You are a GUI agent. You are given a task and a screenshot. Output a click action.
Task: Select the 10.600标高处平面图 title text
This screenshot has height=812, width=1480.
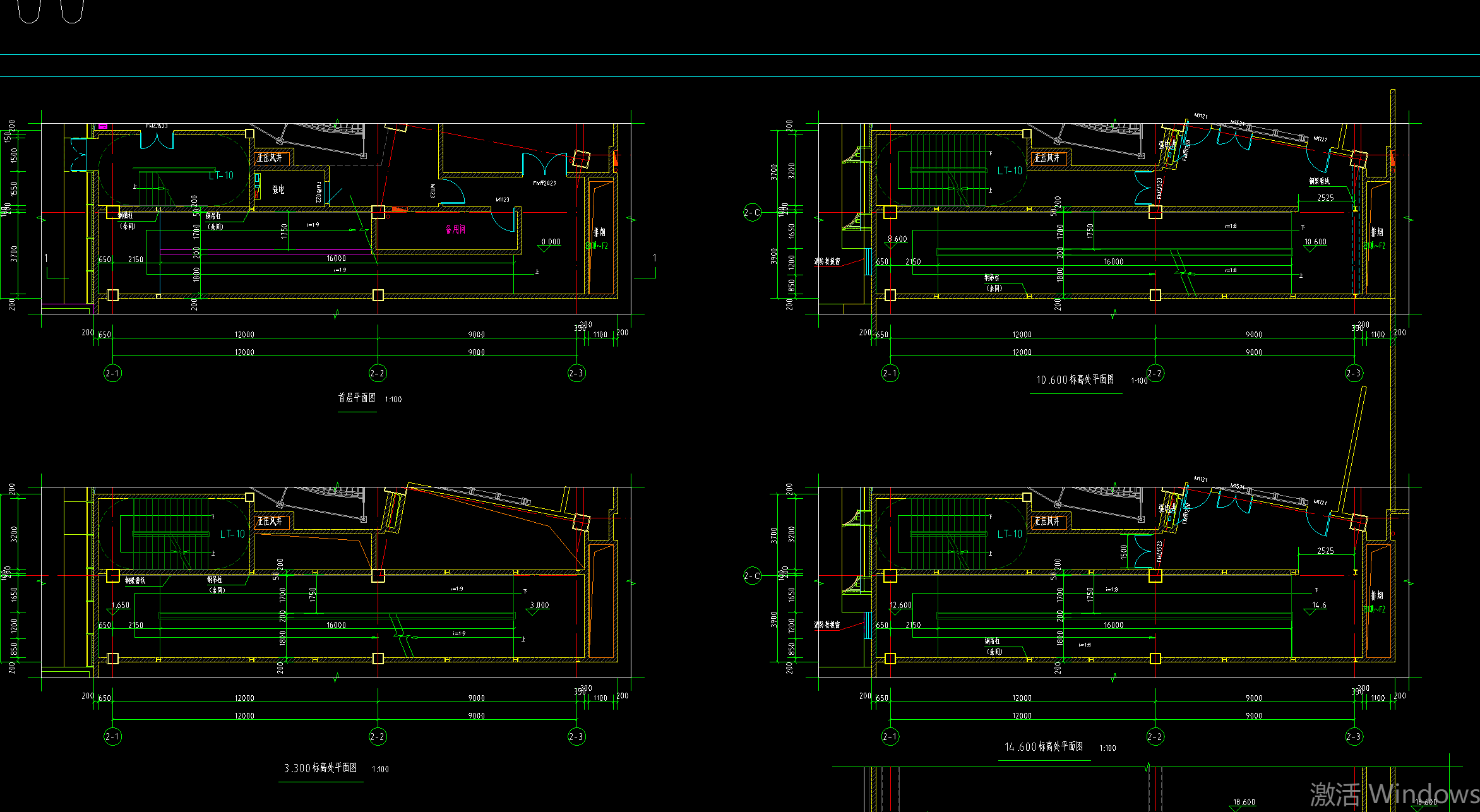(x=1075, y=379)
